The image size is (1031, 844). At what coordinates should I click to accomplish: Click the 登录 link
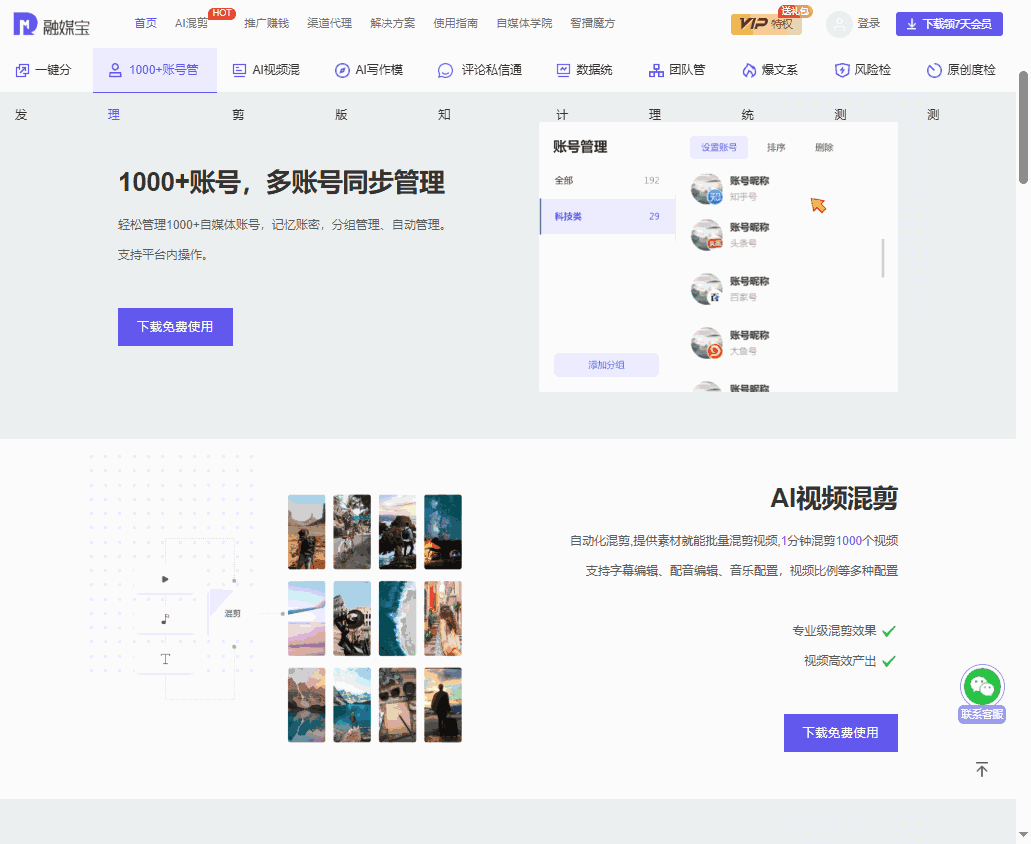coord(869,24)
